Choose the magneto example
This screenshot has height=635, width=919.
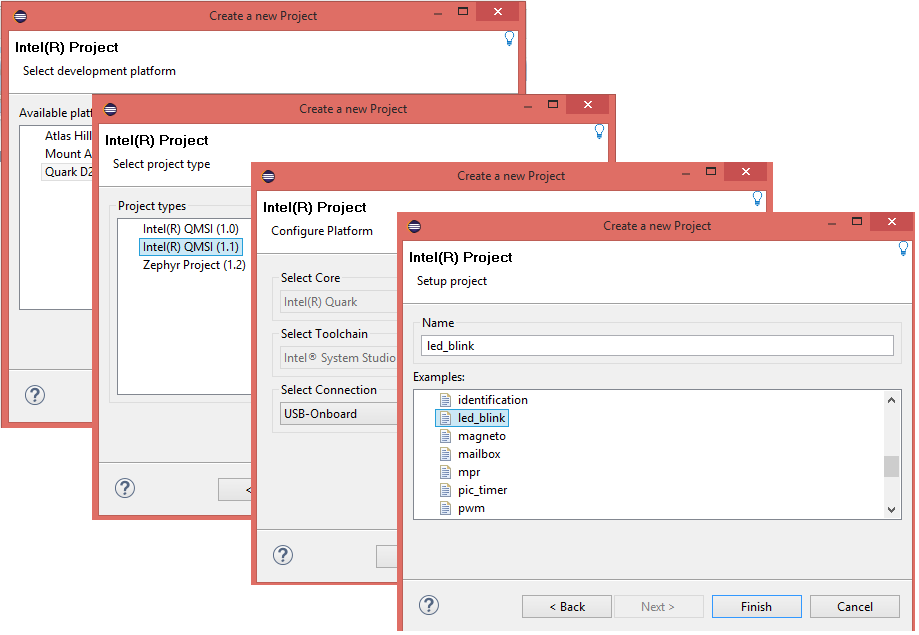pyautogui.click(x=482, y=436)
